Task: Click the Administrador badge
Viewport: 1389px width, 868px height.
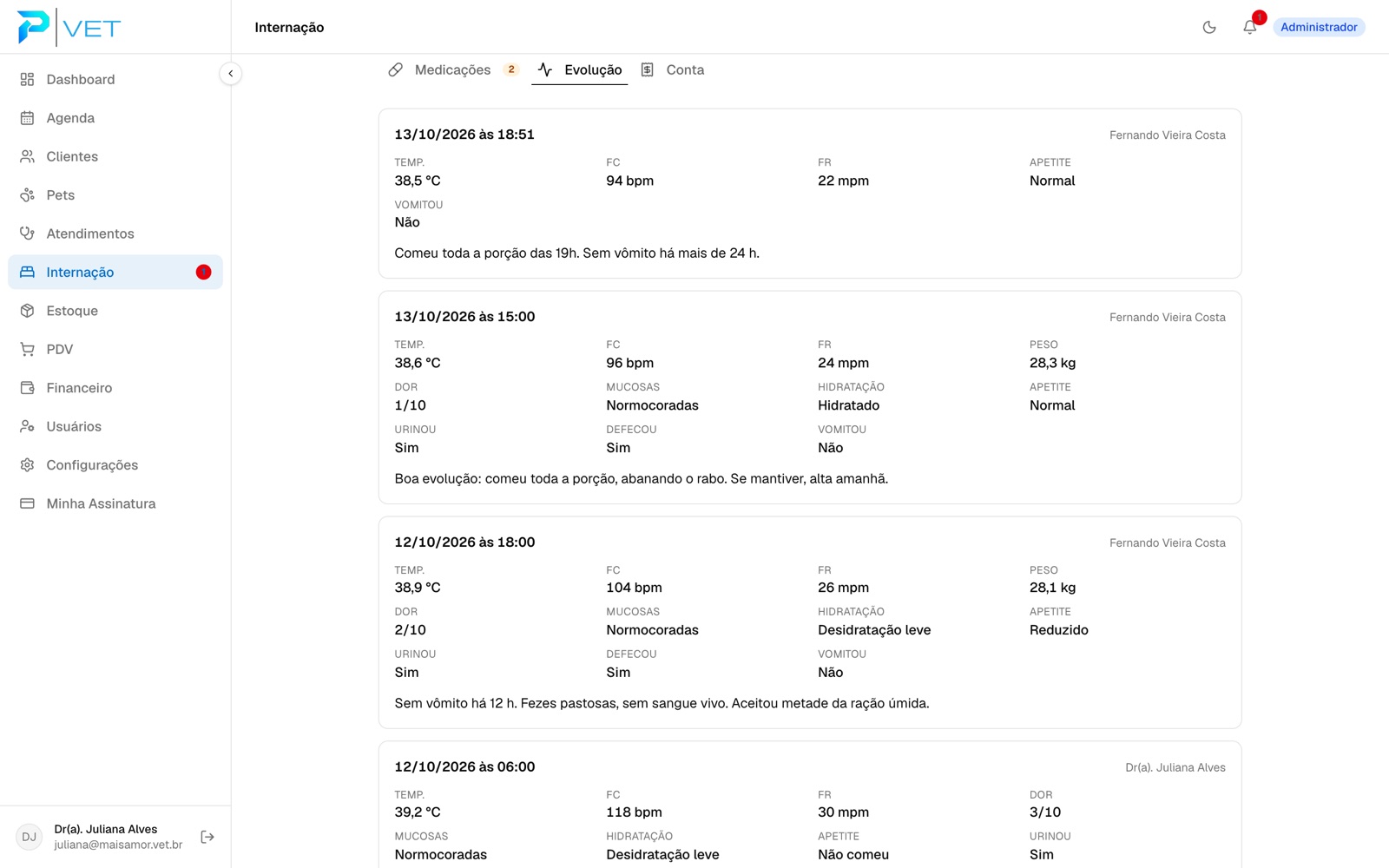Action: tap(1319, 27)
